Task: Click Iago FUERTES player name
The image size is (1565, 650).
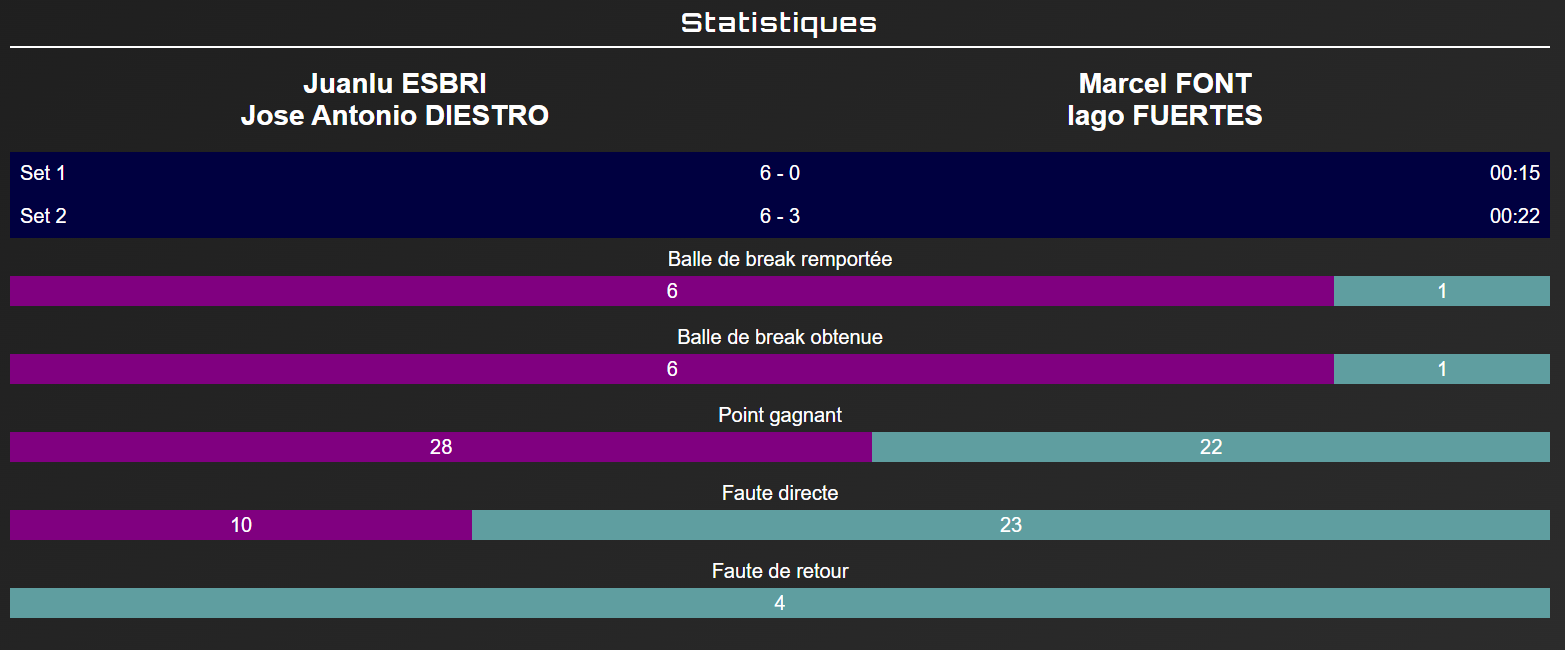Action: pyautogui.click(x=1165, y=116)
